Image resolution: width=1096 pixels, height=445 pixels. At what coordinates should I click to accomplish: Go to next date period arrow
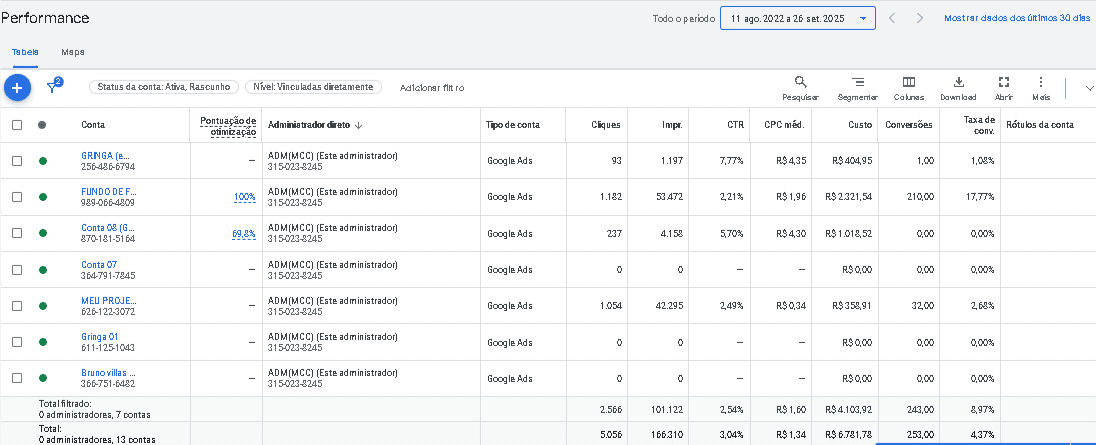coord(919,18)
